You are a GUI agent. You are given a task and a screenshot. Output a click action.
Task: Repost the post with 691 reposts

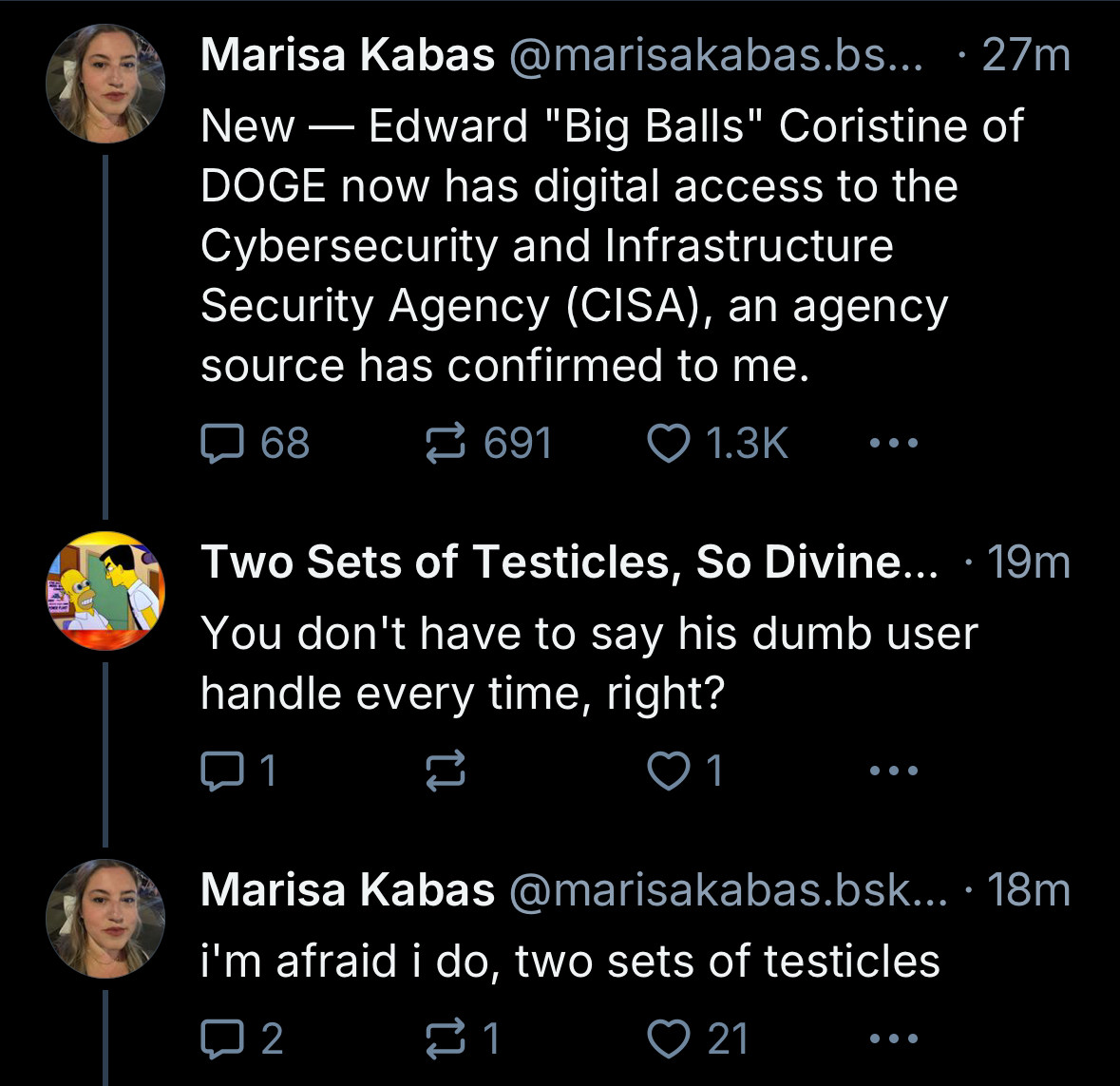click(445, 443)
